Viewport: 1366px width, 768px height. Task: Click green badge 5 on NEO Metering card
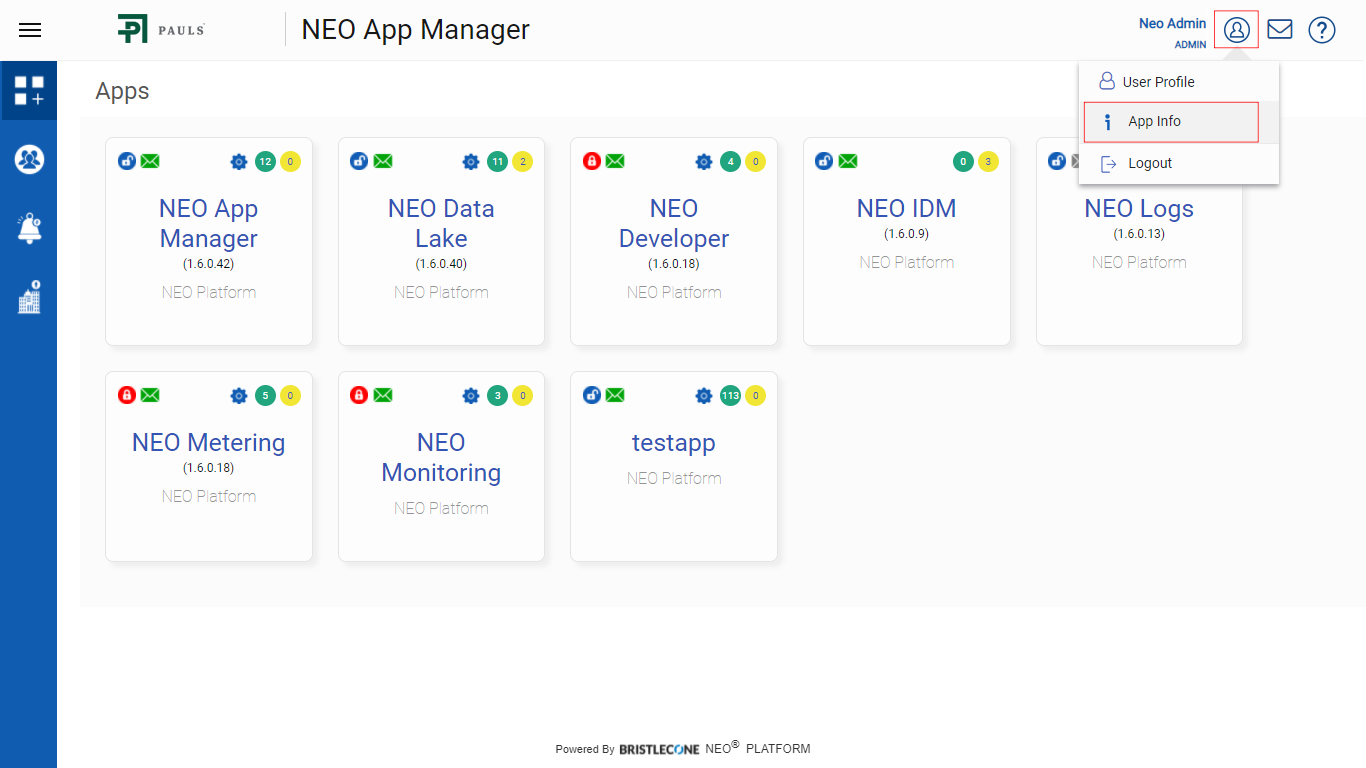[x=265, y=395]
